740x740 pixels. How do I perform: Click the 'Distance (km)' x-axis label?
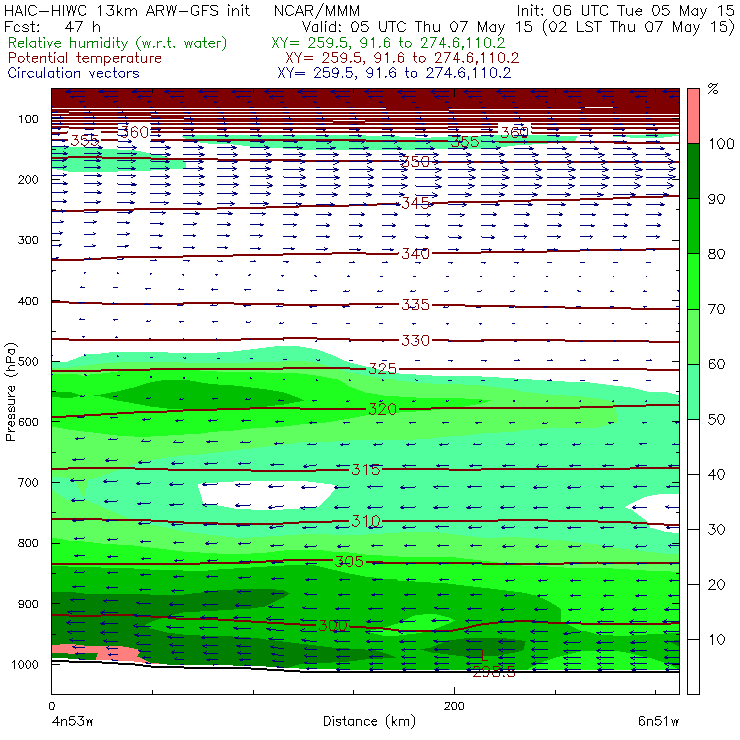pos(369,722)
